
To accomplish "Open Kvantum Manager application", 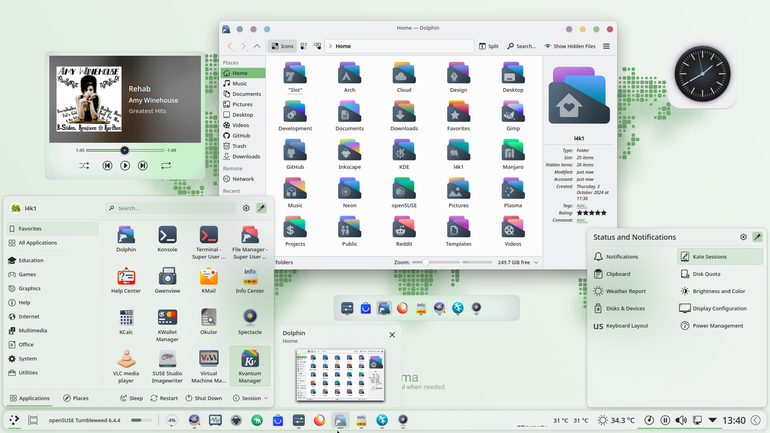I will coord(249,366).
